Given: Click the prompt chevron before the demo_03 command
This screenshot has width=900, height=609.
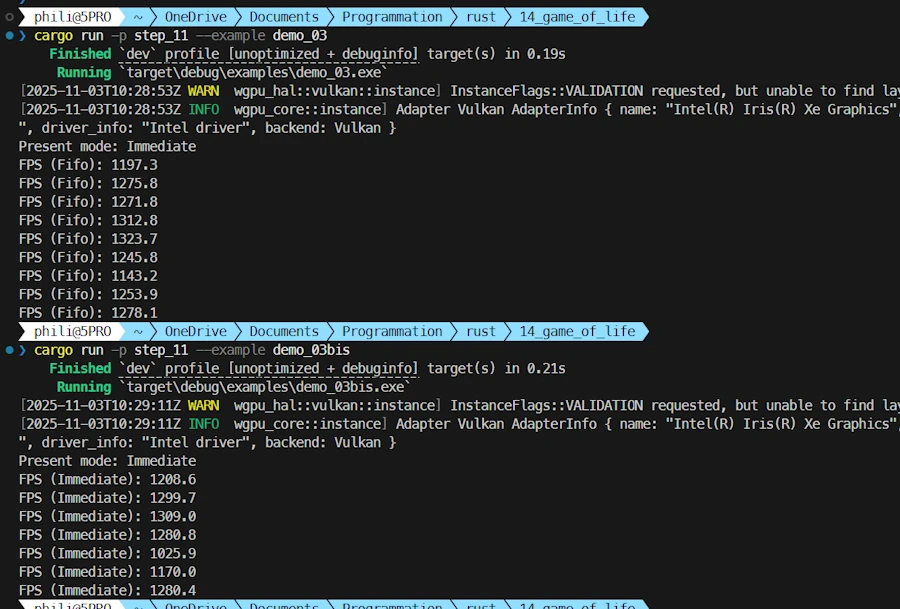Looking at the screenshot, I should coord(23,36).
